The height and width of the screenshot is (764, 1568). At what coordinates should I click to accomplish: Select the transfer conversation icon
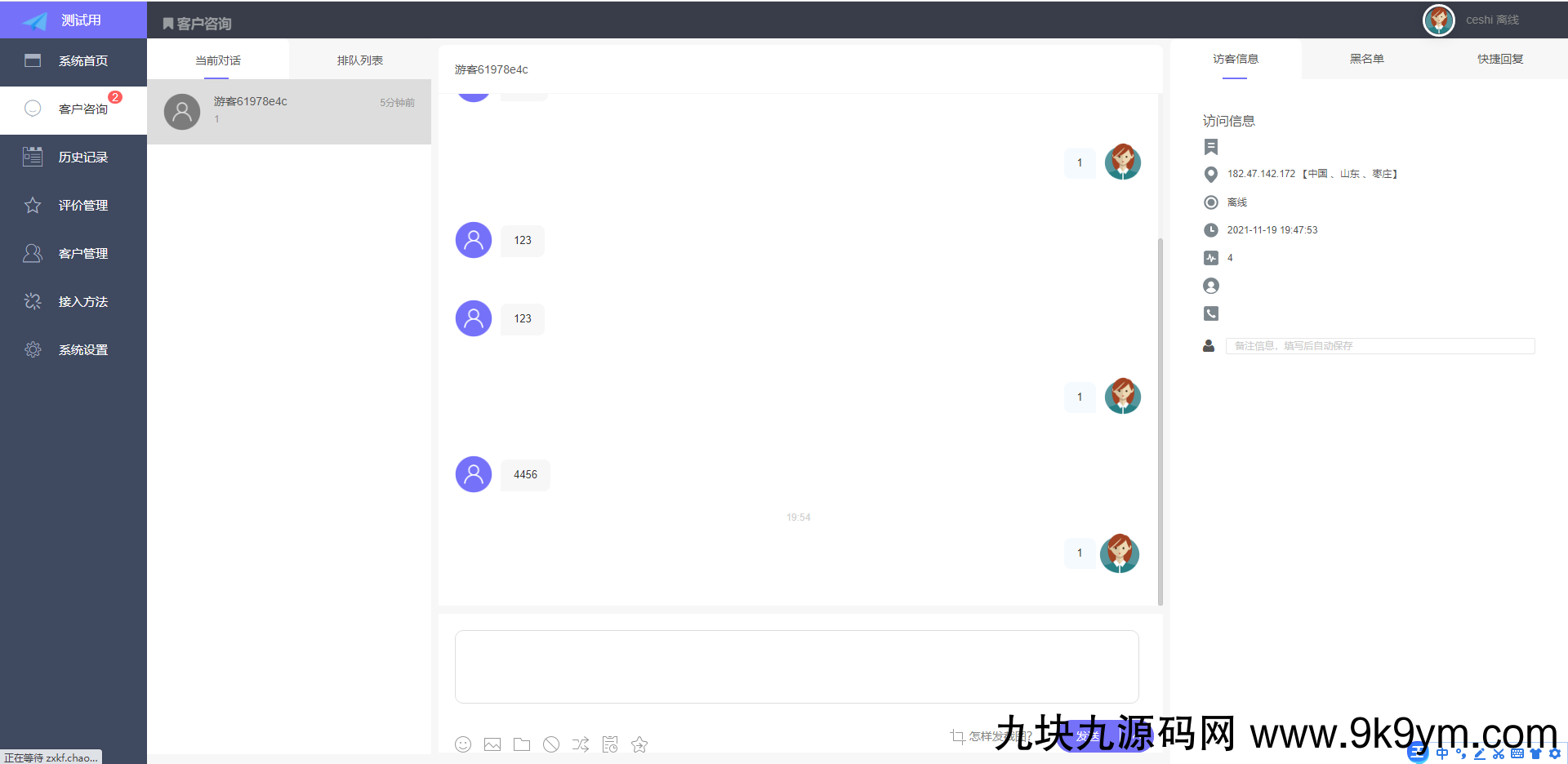pos(581,744)
